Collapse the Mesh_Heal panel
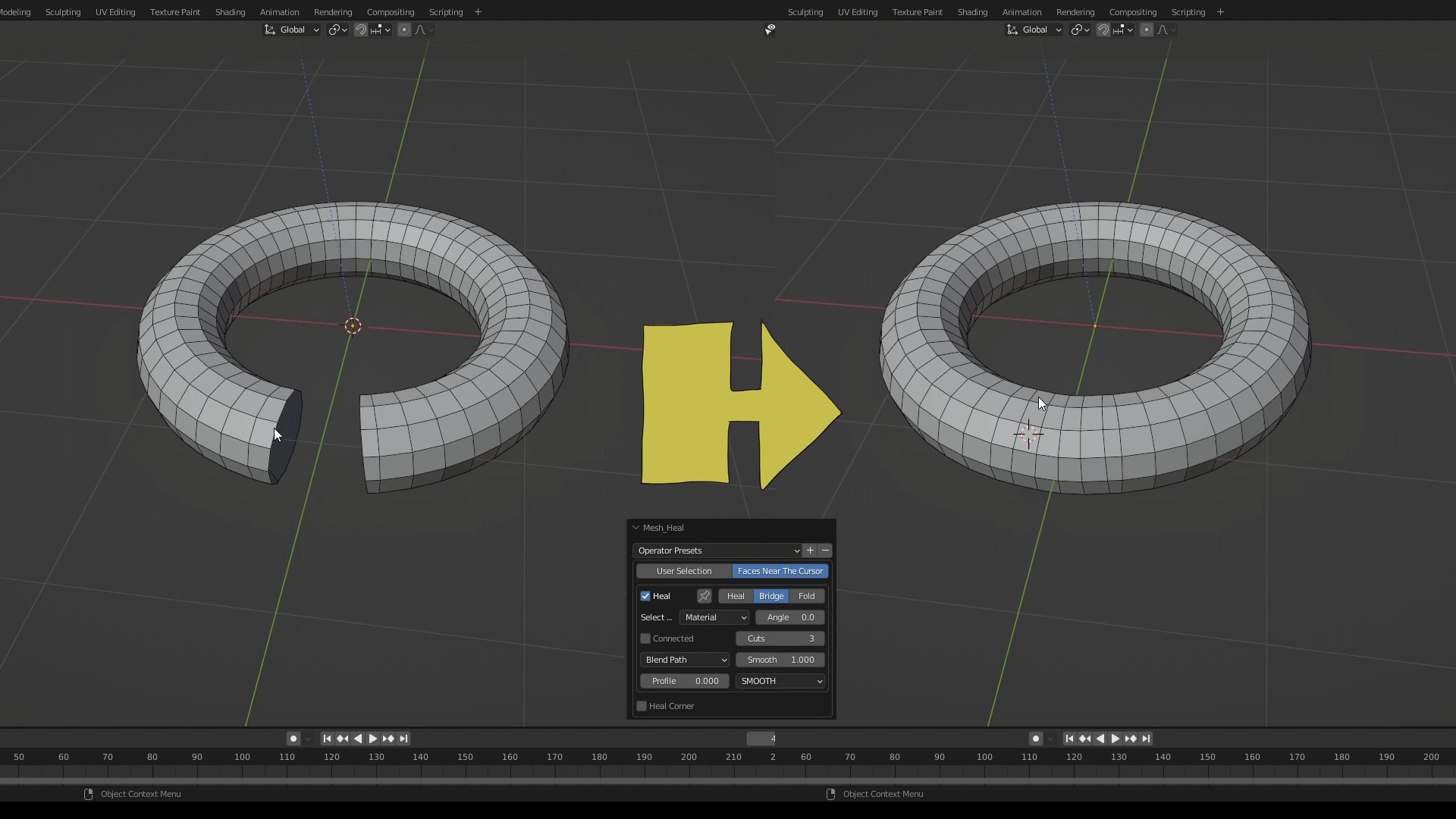The image size is (1456, 819). click(635, 528)
